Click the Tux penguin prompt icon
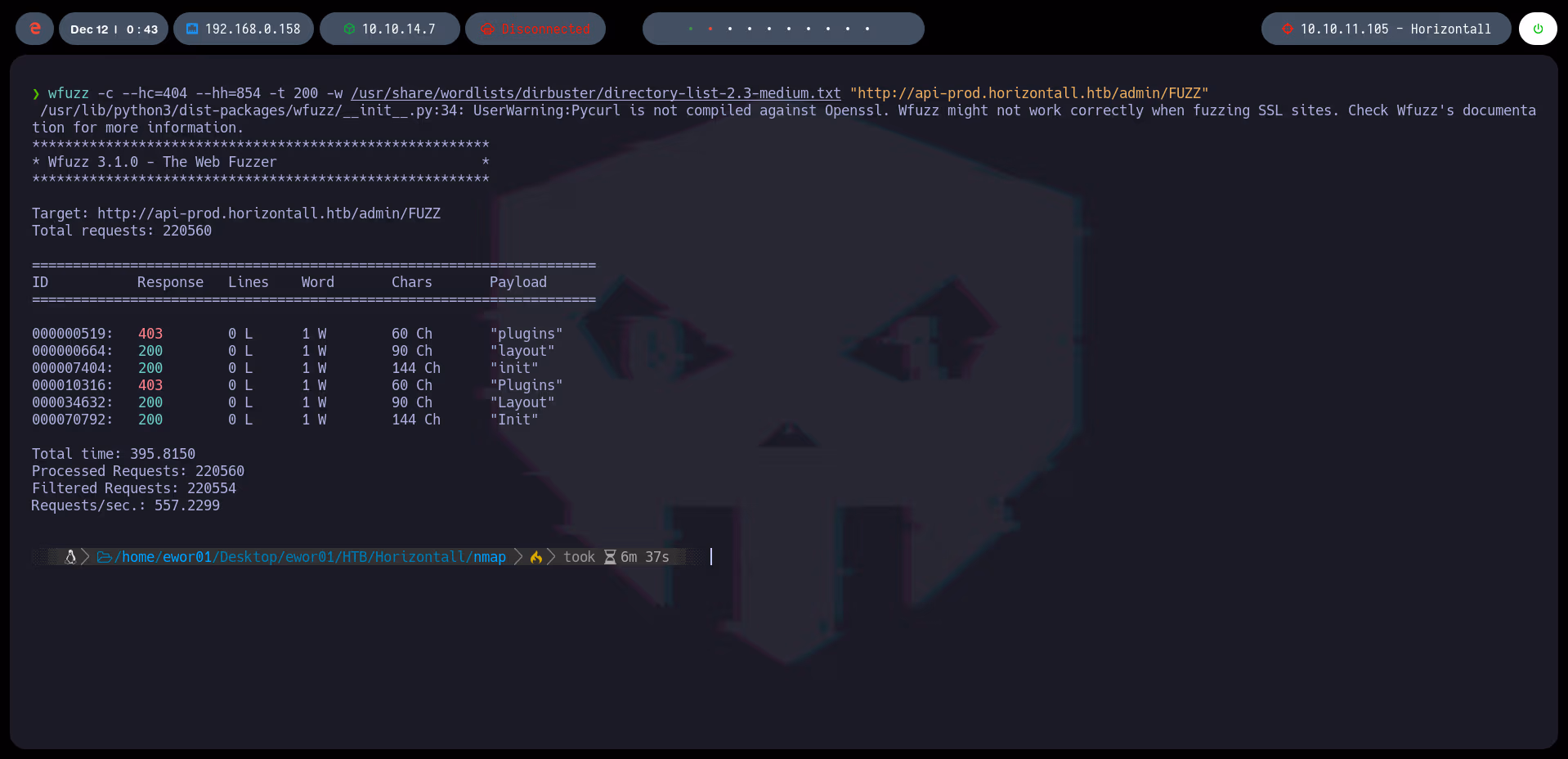 [x=70, y=557]
